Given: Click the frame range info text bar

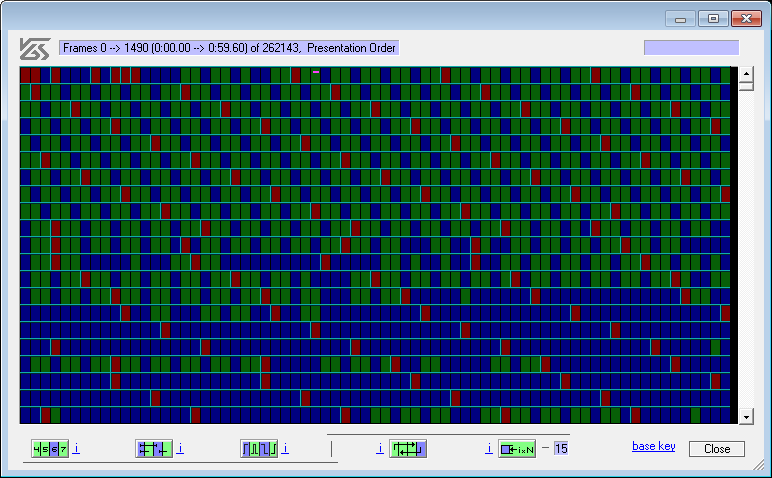Looking at the screenshot, I should coord(229,48).
